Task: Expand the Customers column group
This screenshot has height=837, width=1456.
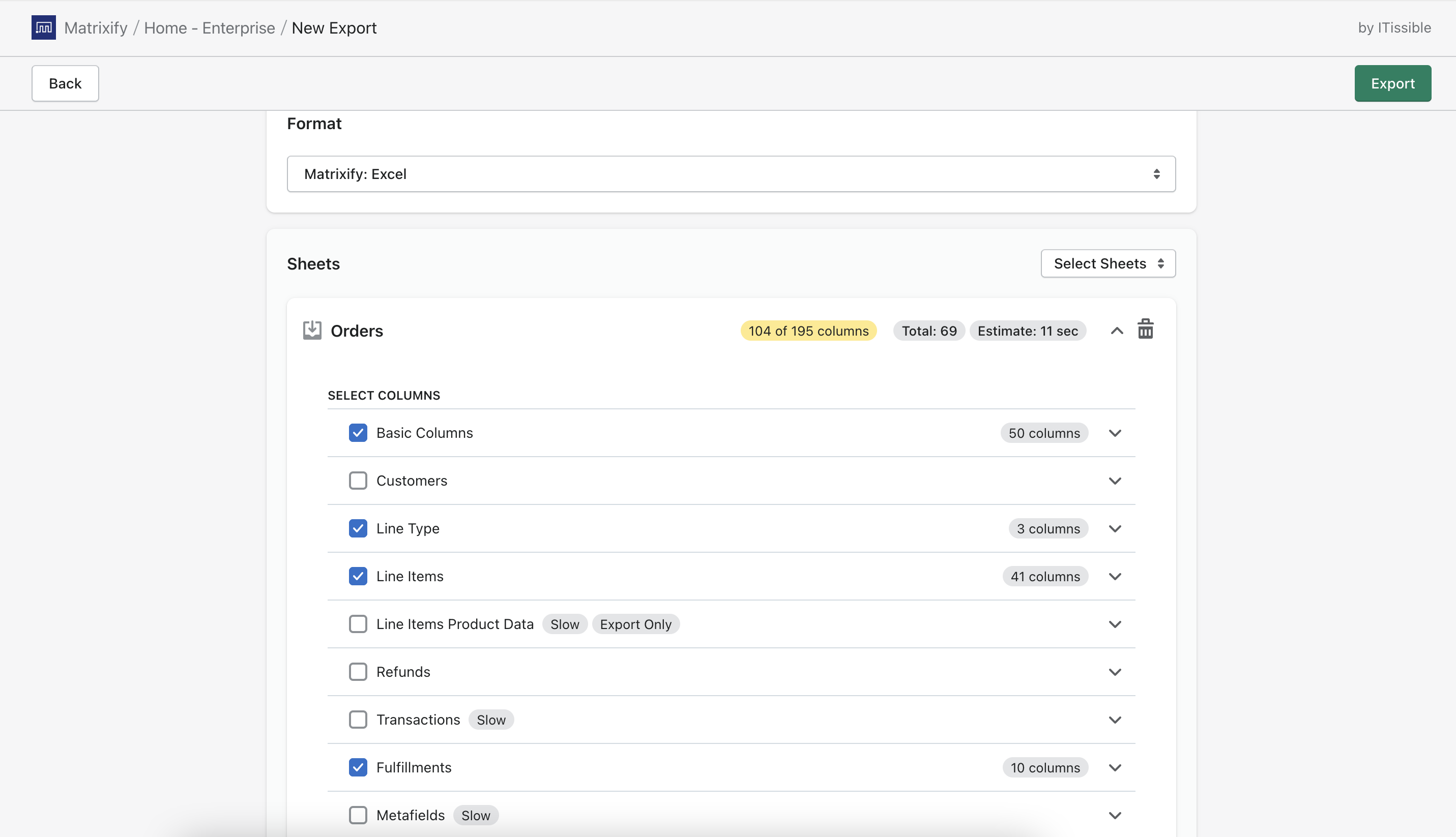Action: coord(1115,481)
